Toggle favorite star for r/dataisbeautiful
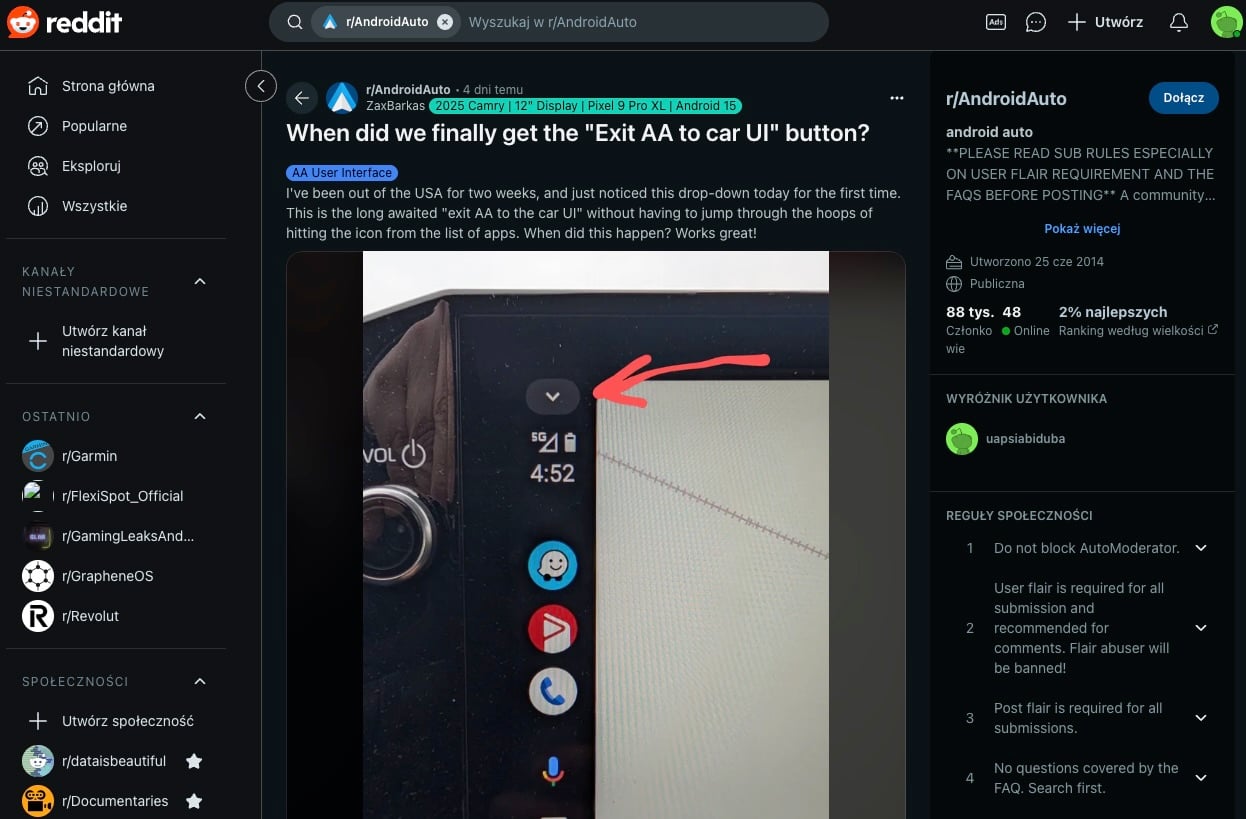 tap(194, 761)
